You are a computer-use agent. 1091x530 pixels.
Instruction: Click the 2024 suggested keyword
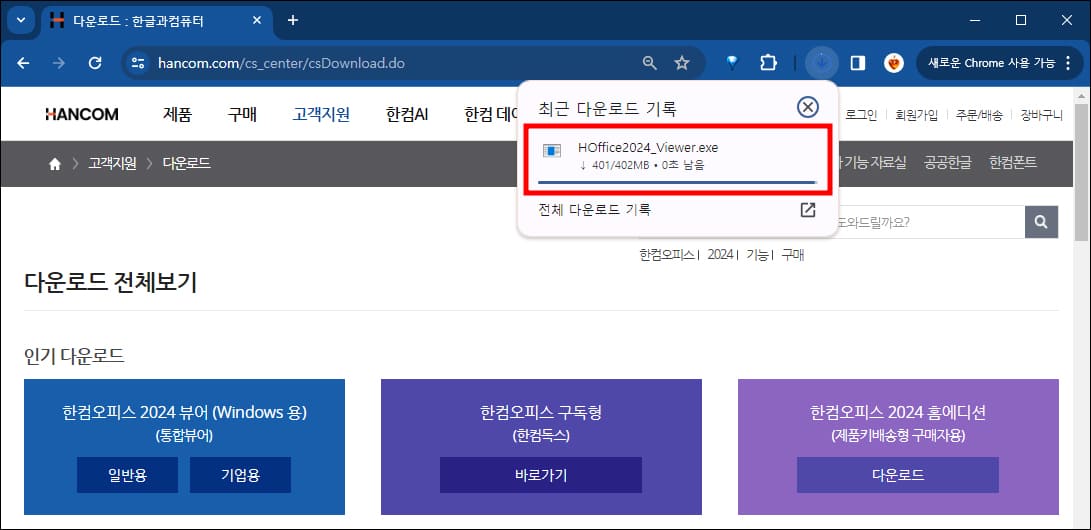tap(720, 255)
